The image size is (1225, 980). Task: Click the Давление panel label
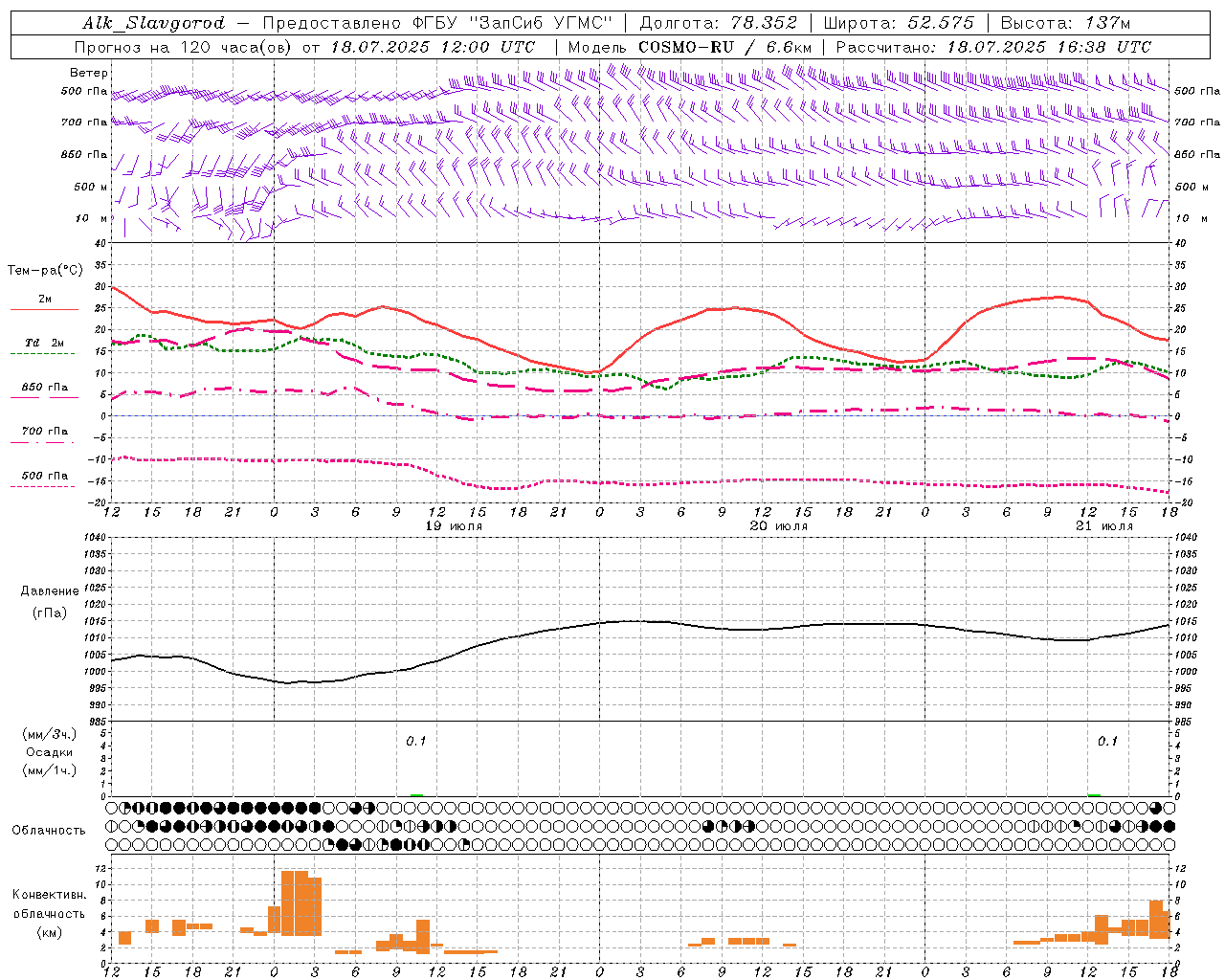[x=50, y=591]
